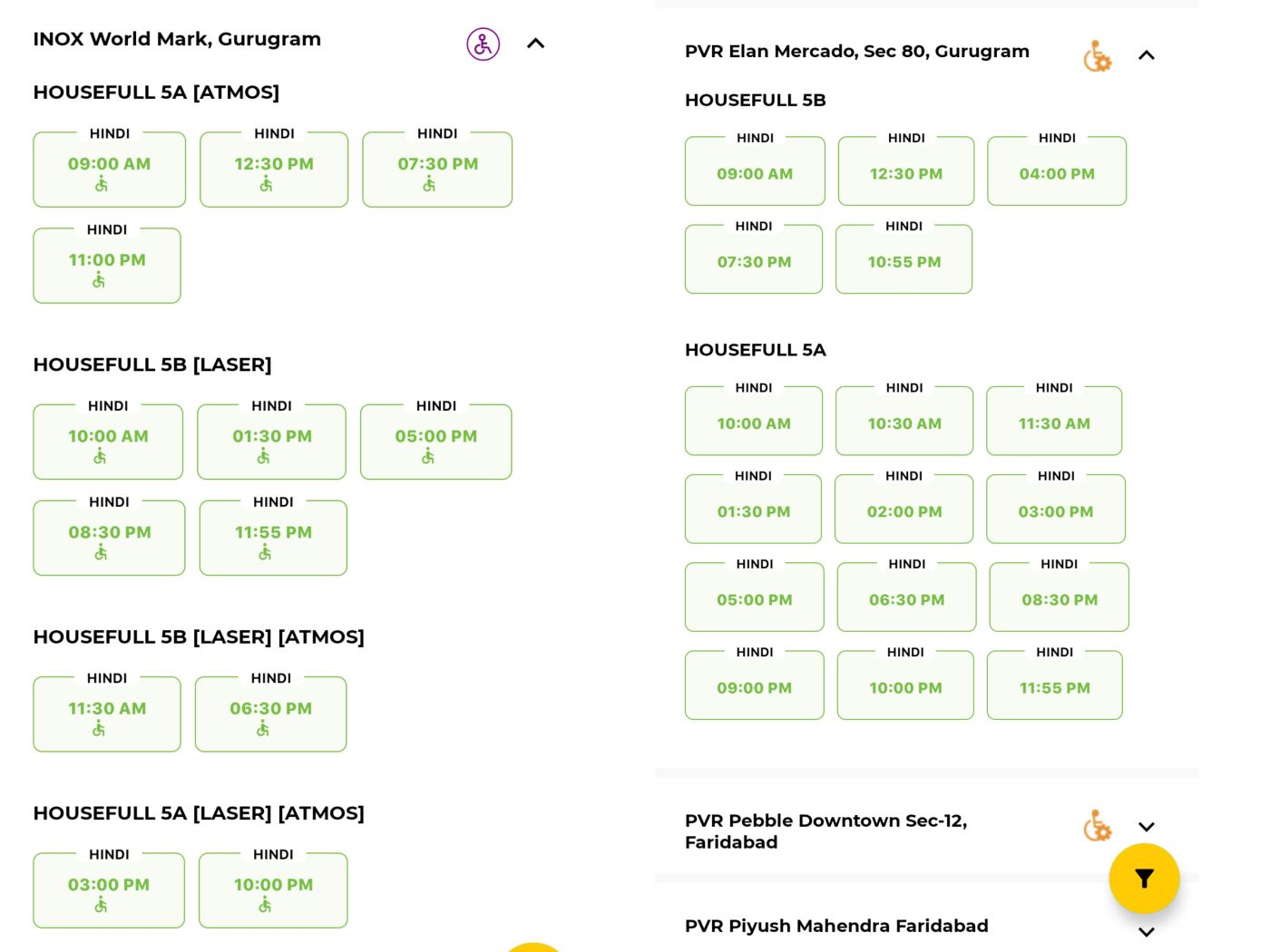Click the orange wheelchair icon for PVR Pebble Downtown

pos(1097,826)
